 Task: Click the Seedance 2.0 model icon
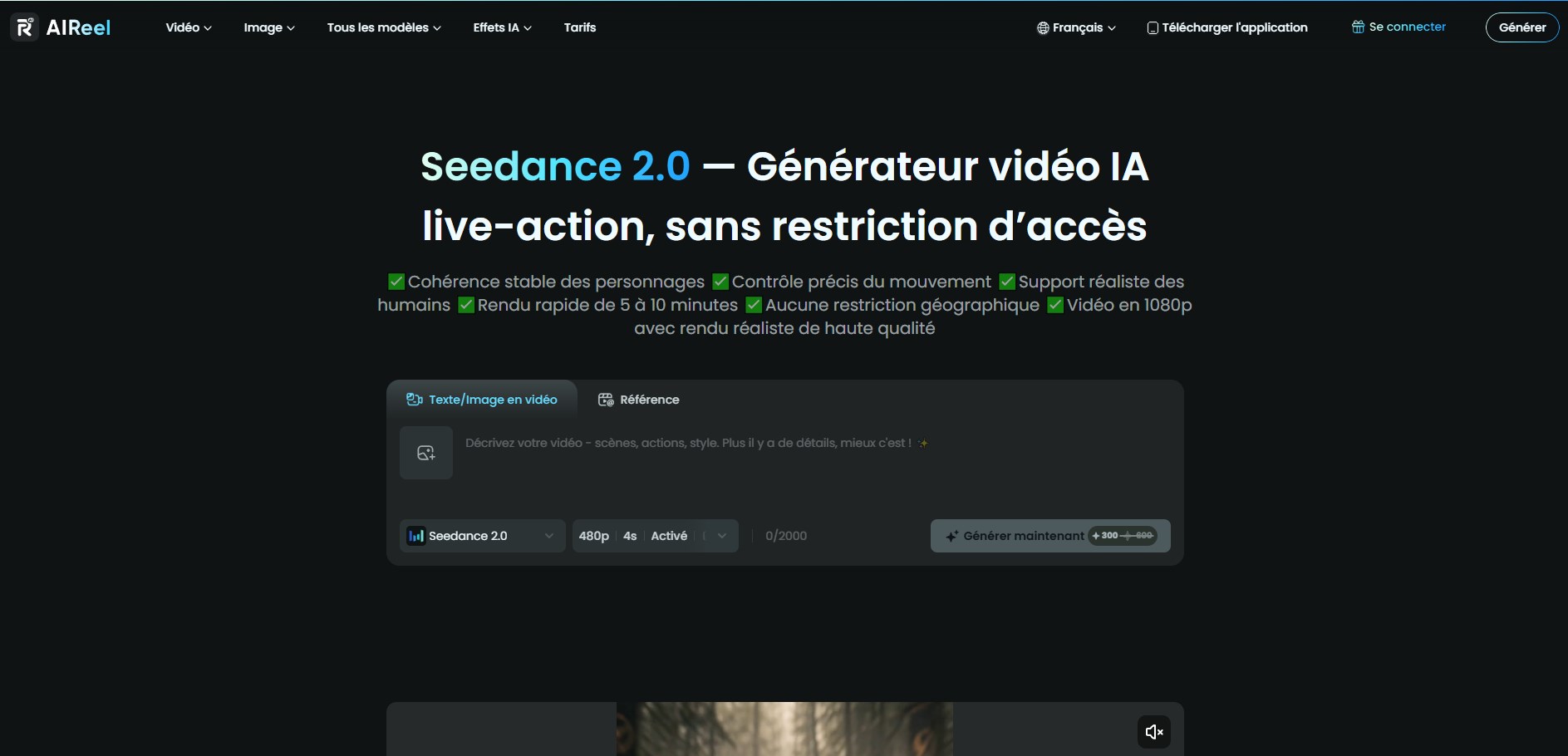415,536
